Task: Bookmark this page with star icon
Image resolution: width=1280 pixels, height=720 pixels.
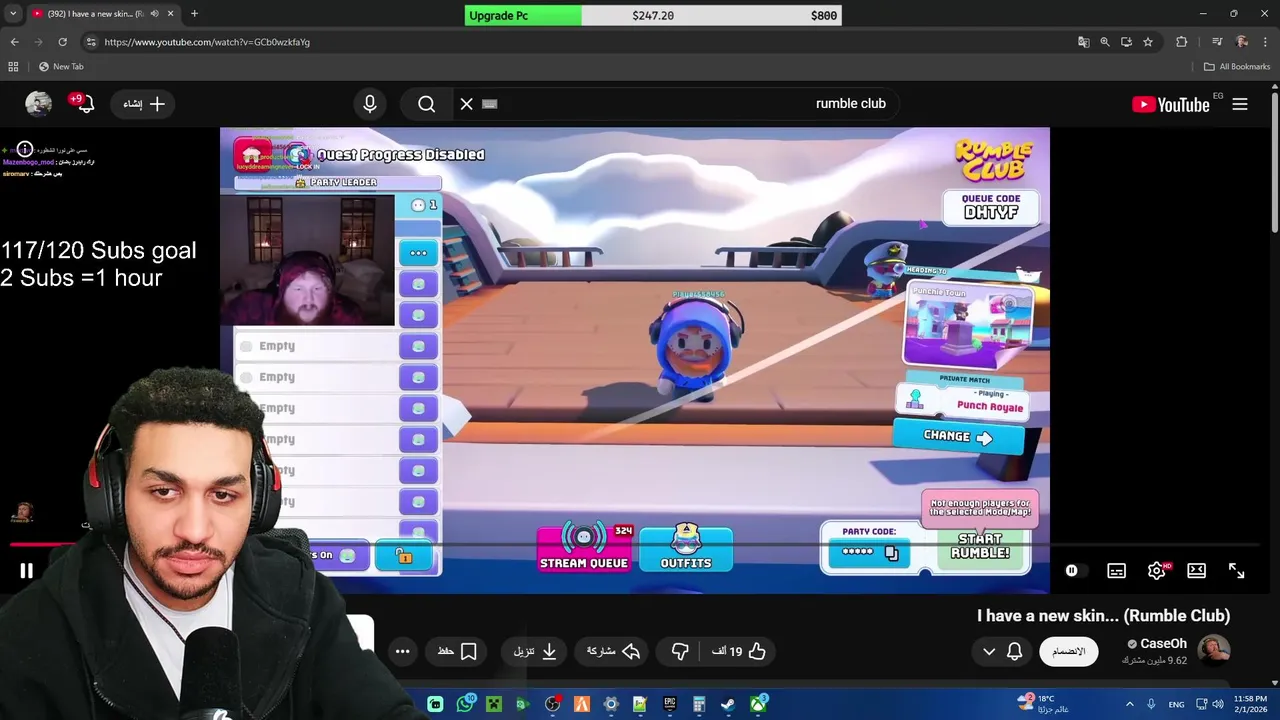Action: coord(1148,42)
